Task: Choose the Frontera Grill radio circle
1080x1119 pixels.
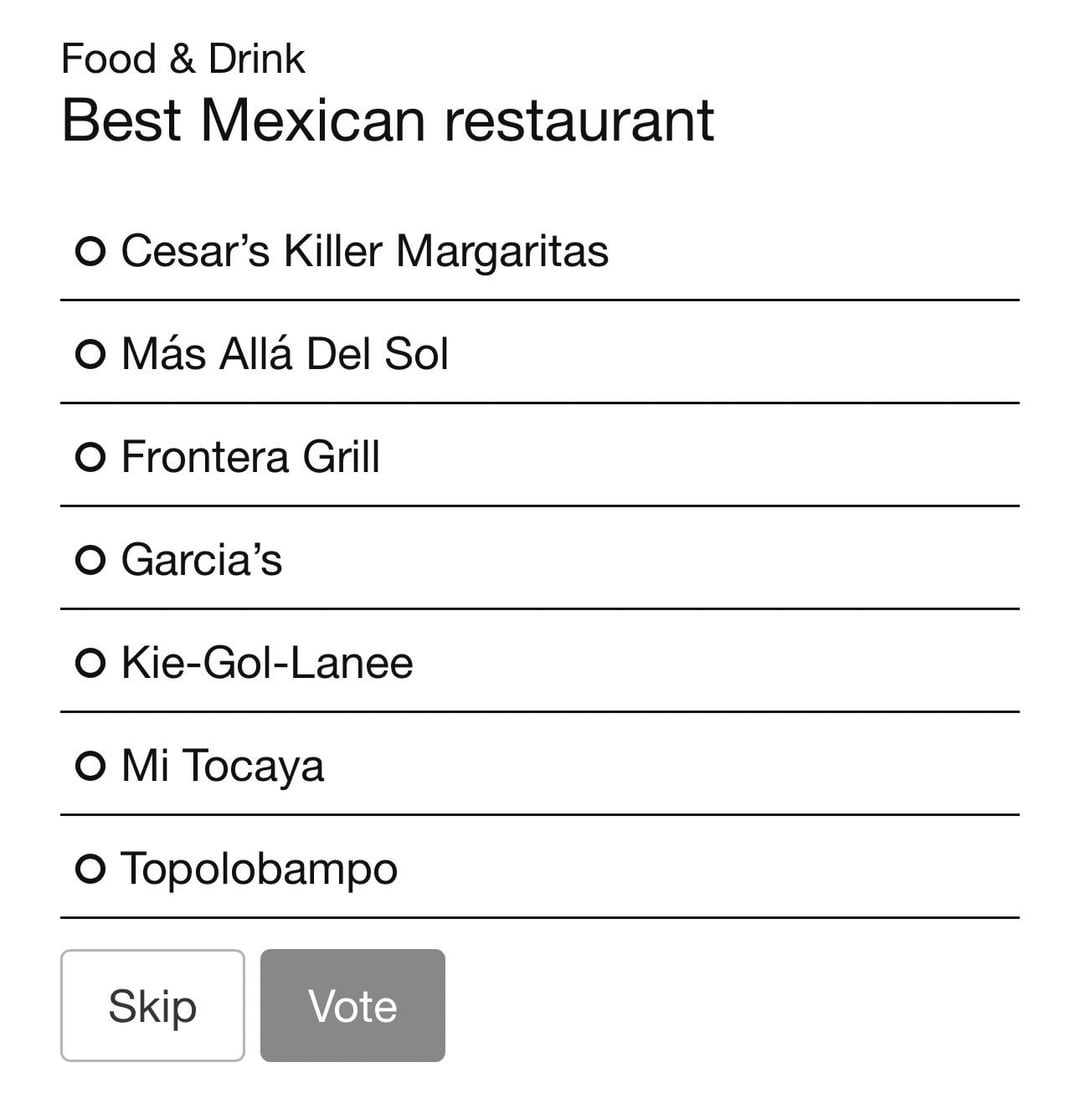Action: coord(90,457)
